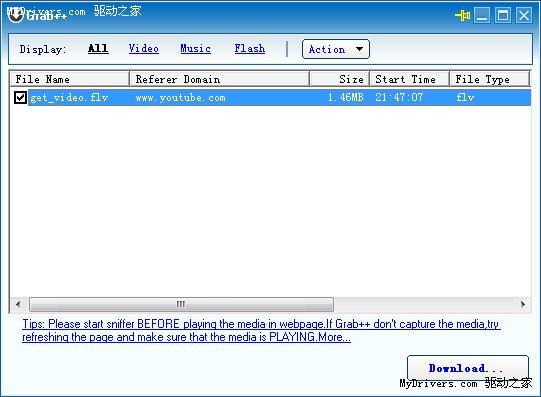Open the Tips sniffer help link
The image size is (541, 397).
pos(261,330)
